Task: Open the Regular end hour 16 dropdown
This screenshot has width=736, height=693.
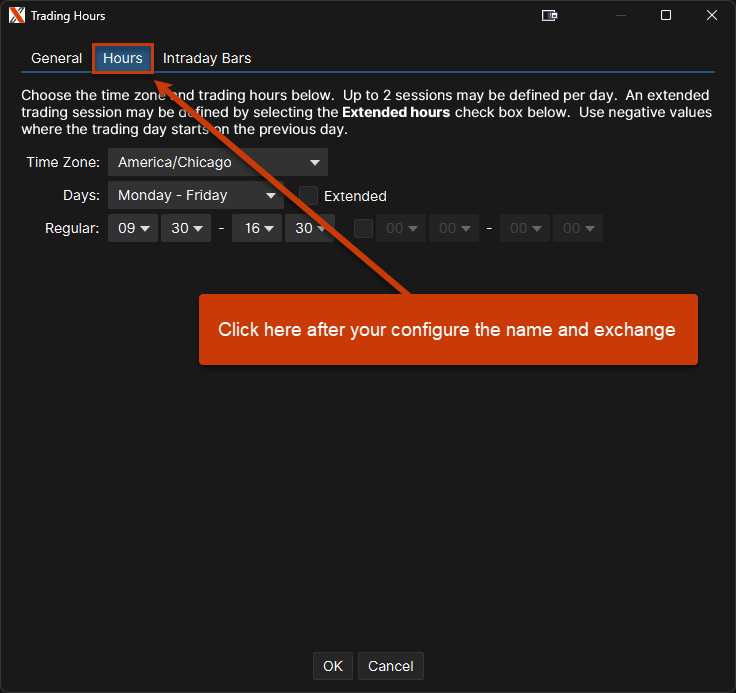Action: (x=257, y=228)
